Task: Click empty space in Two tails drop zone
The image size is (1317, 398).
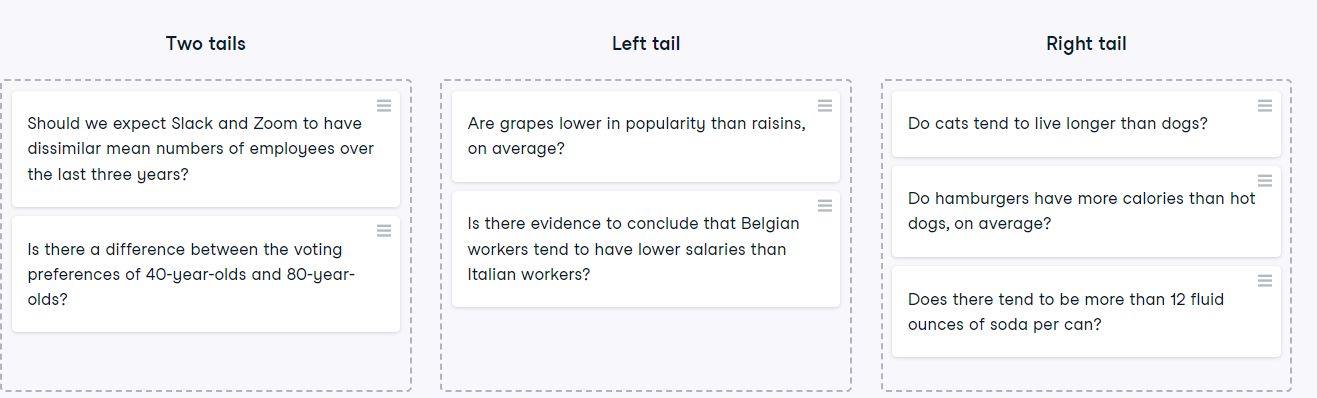Action: tap(206, 361)
